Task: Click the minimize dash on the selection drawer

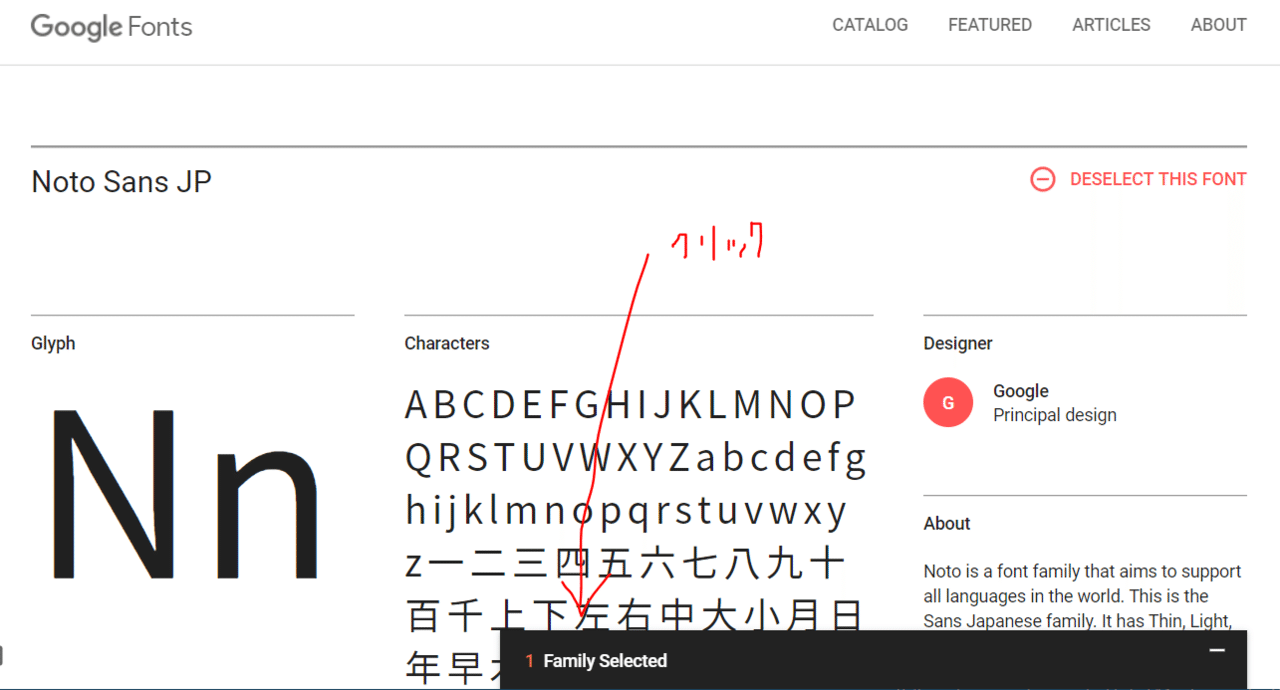Action: coord(1217,651)
